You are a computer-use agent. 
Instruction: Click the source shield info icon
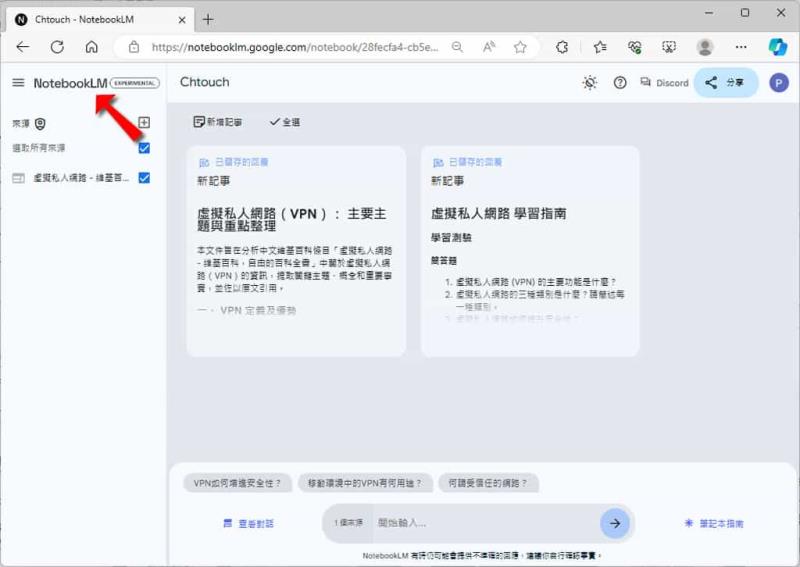(40, 124)
